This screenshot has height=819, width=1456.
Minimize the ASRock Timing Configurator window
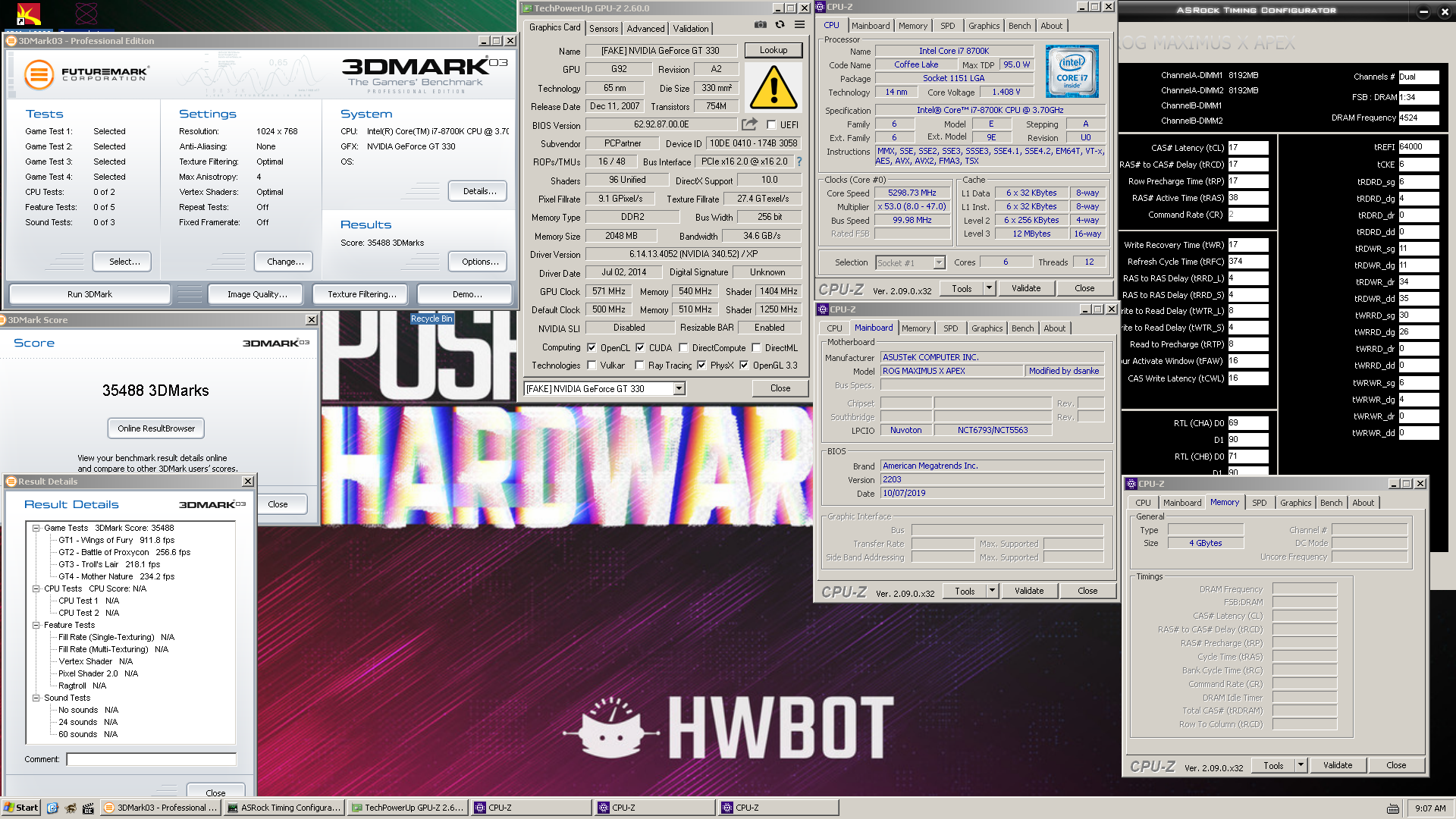click(1423, 11)
